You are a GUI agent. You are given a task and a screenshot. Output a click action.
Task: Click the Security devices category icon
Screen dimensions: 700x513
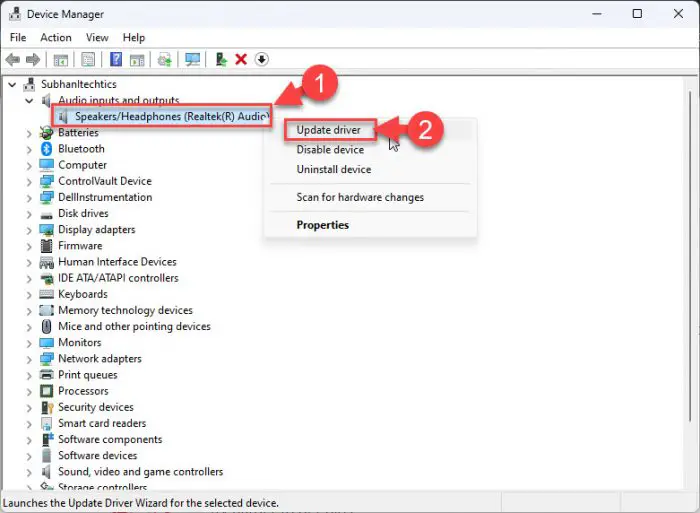click(46, 407)
